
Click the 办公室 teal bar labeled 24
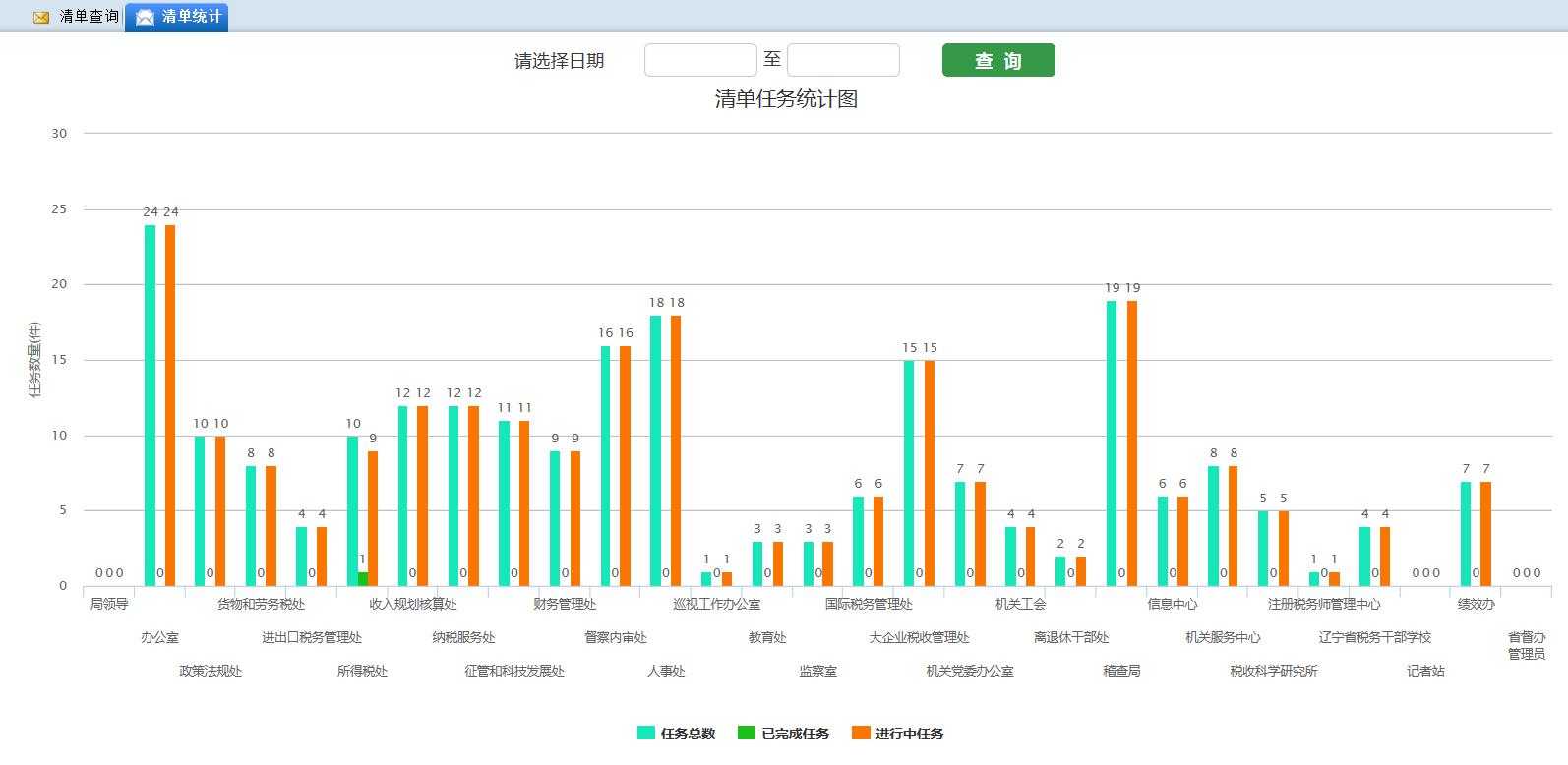(150, 405)
